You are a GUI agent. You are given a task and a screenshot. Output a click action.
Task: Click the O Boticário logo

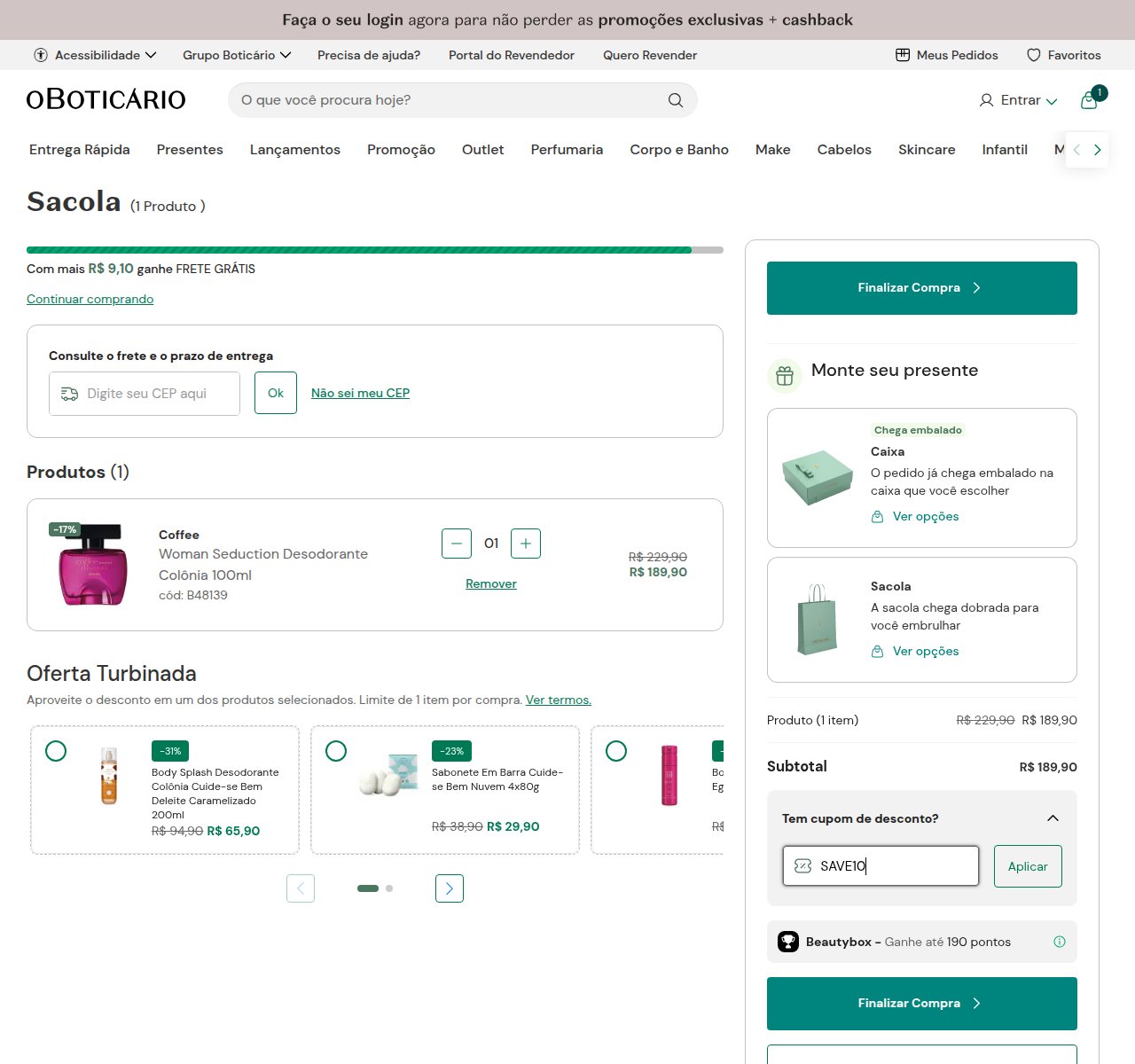click(x=106, y=99)
